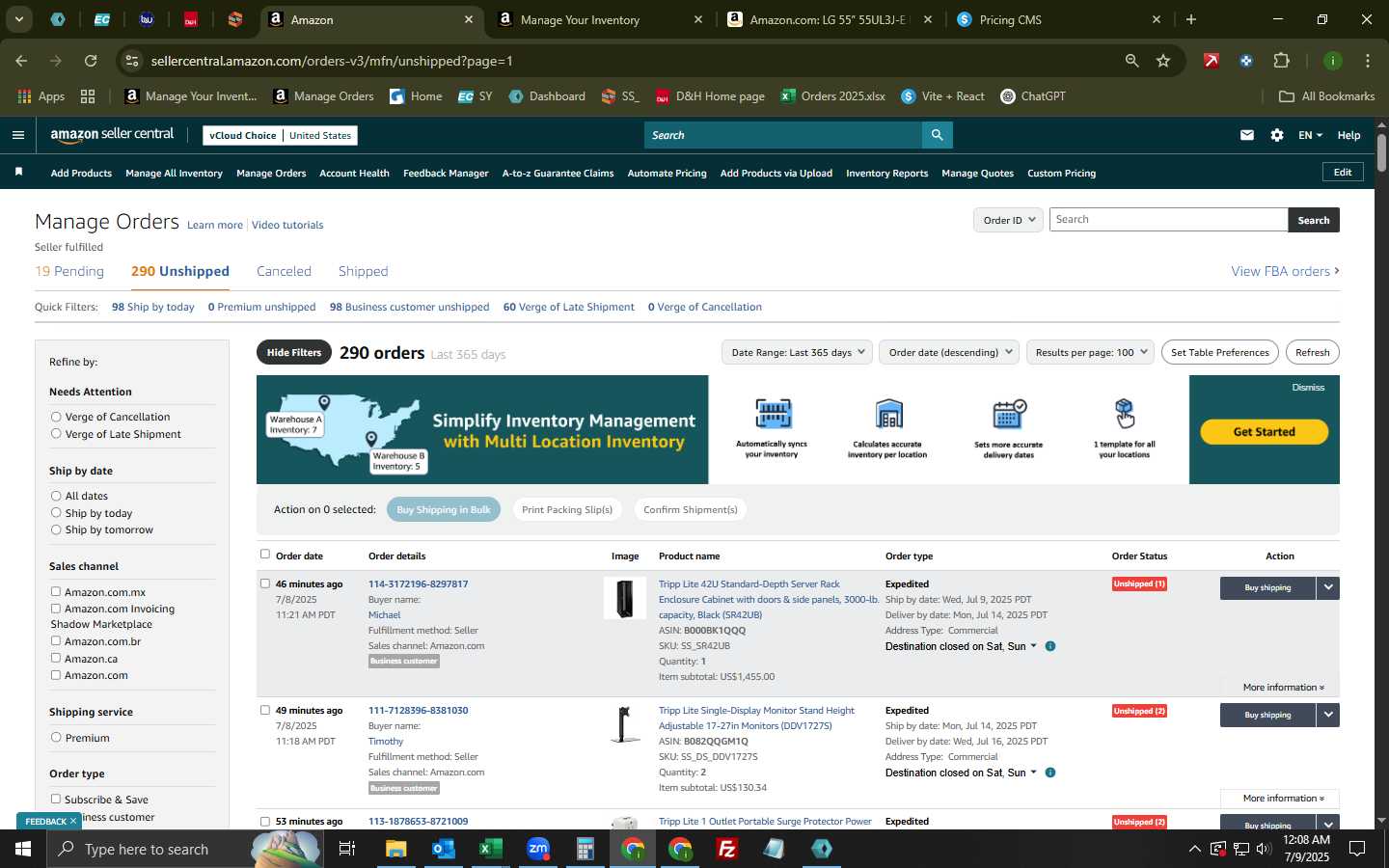Expand the EN language dropdown

coord(1310,135)
